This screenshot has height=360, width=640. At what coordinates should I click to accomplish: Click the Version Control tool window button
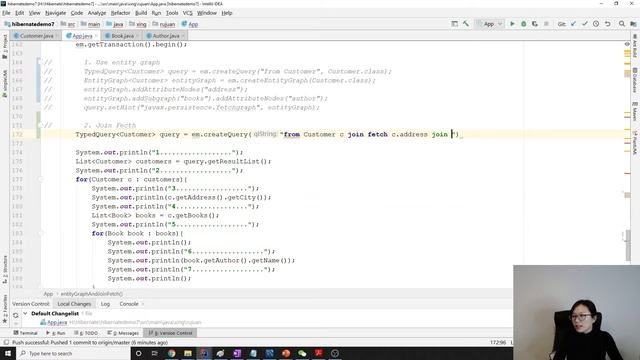coord(171,333)
